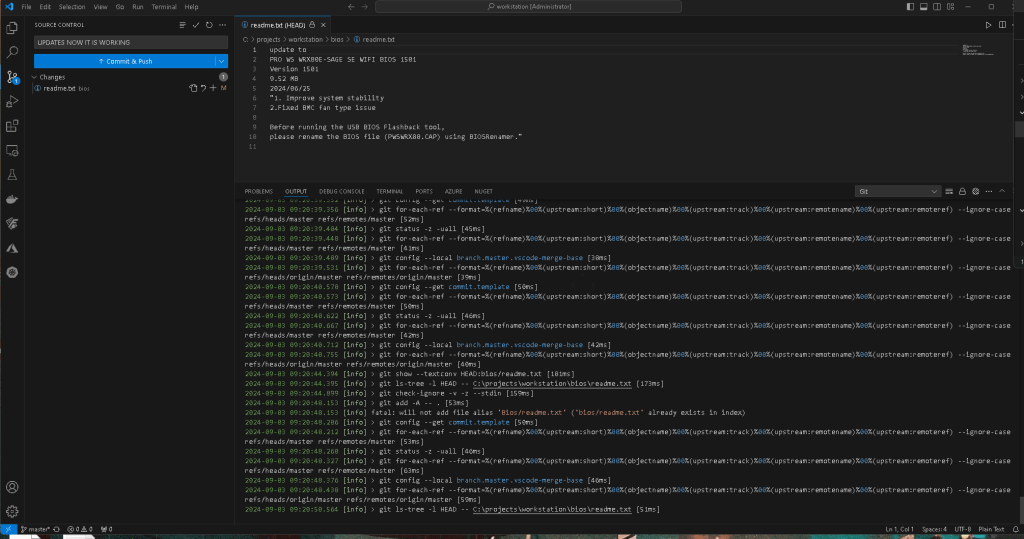Image resolution: width=1024 pixels, height=539 pixels.
Task: Discard changes for readme.txt
Action: [203, 88]
